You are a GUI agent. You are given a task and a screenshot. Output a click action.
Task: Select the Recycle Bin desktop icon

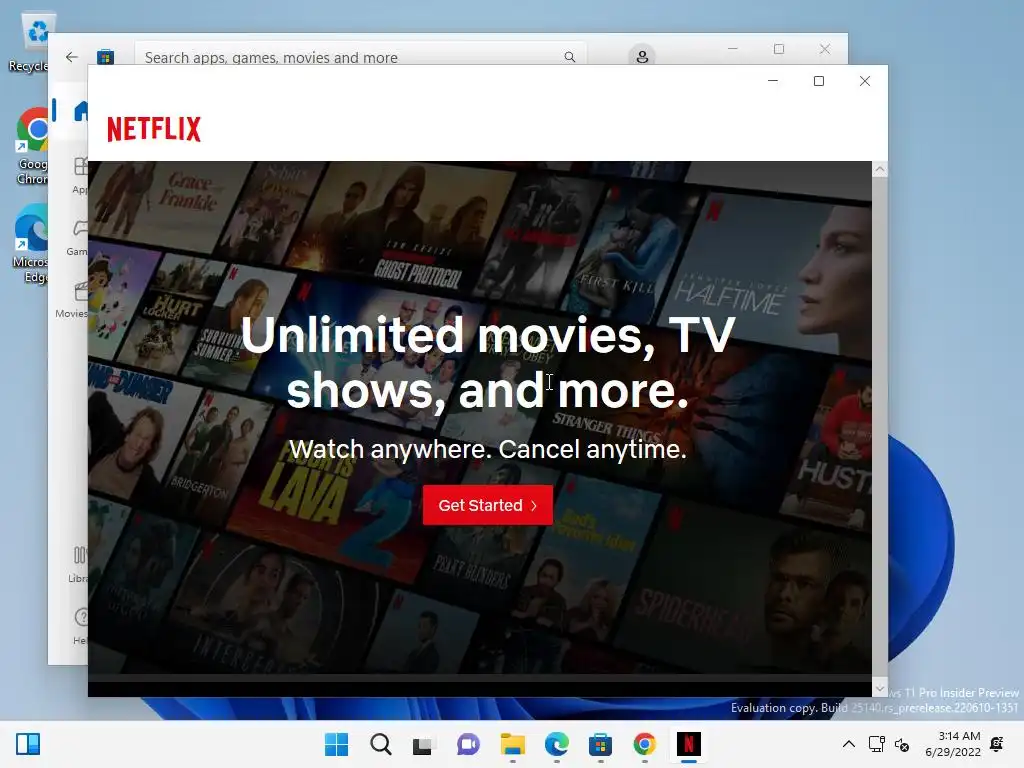click(31, 43)
